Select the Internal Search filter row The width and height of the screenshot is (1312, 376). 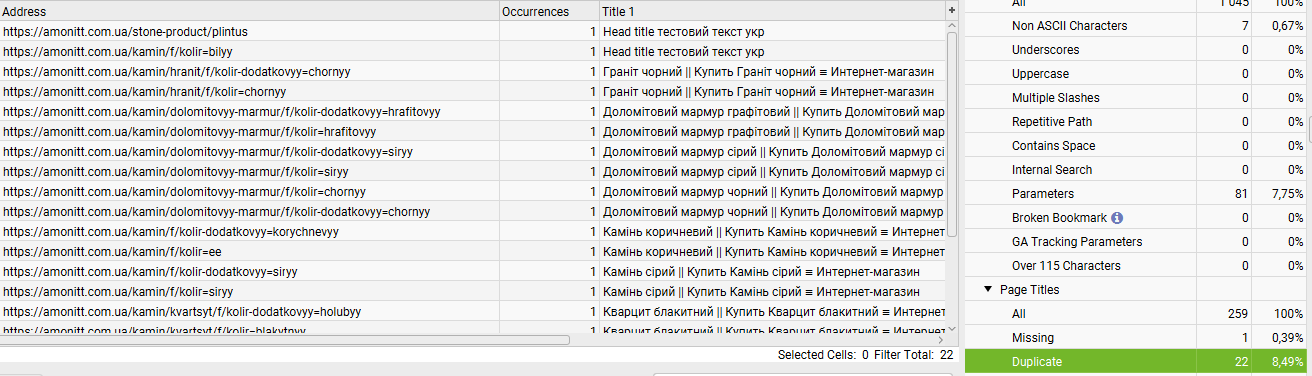[1138, 170]
